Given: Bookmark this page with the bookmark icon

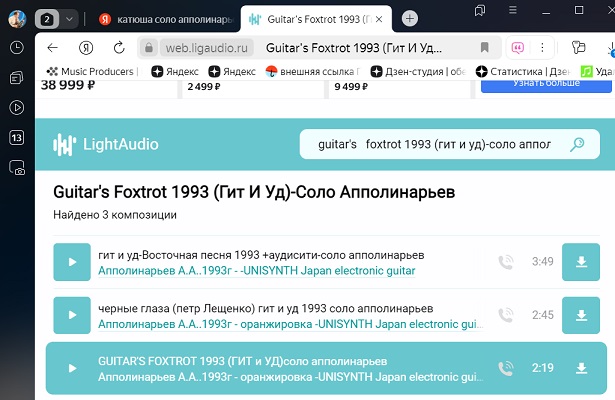Looking at the screenshot, I should tap(484, 47).
